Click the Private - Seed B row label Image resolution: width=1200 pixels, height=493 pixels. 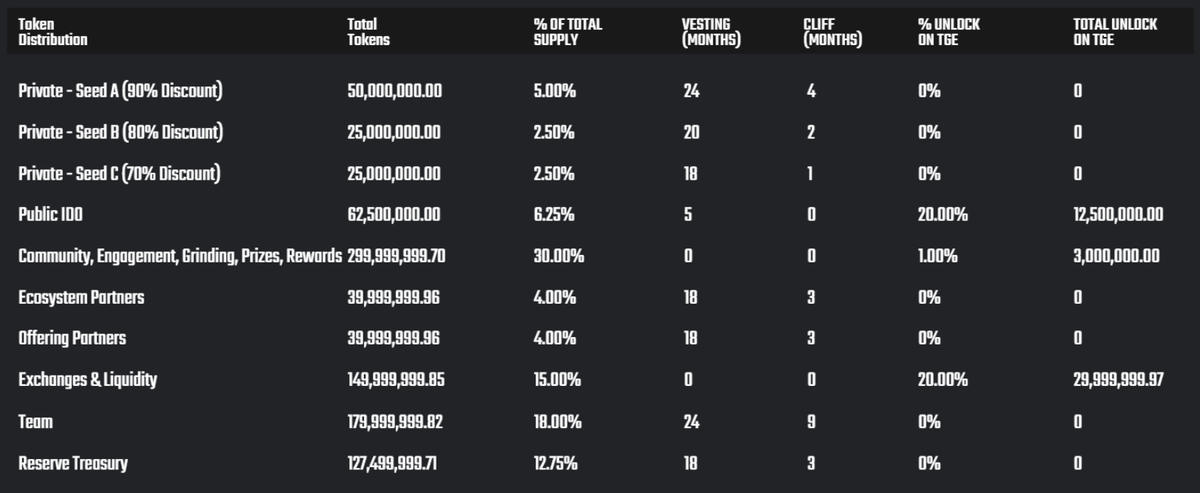point(120,133)
